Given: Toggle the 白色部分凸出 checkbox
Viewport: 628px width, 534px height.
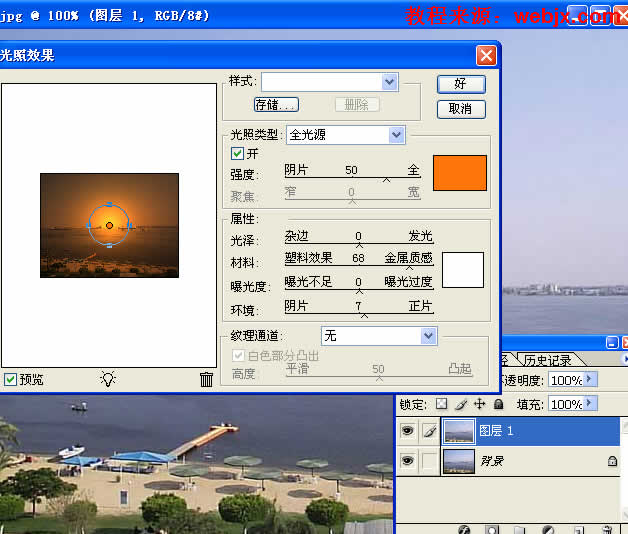Looking at the screenshot, I should coord(238,355).
